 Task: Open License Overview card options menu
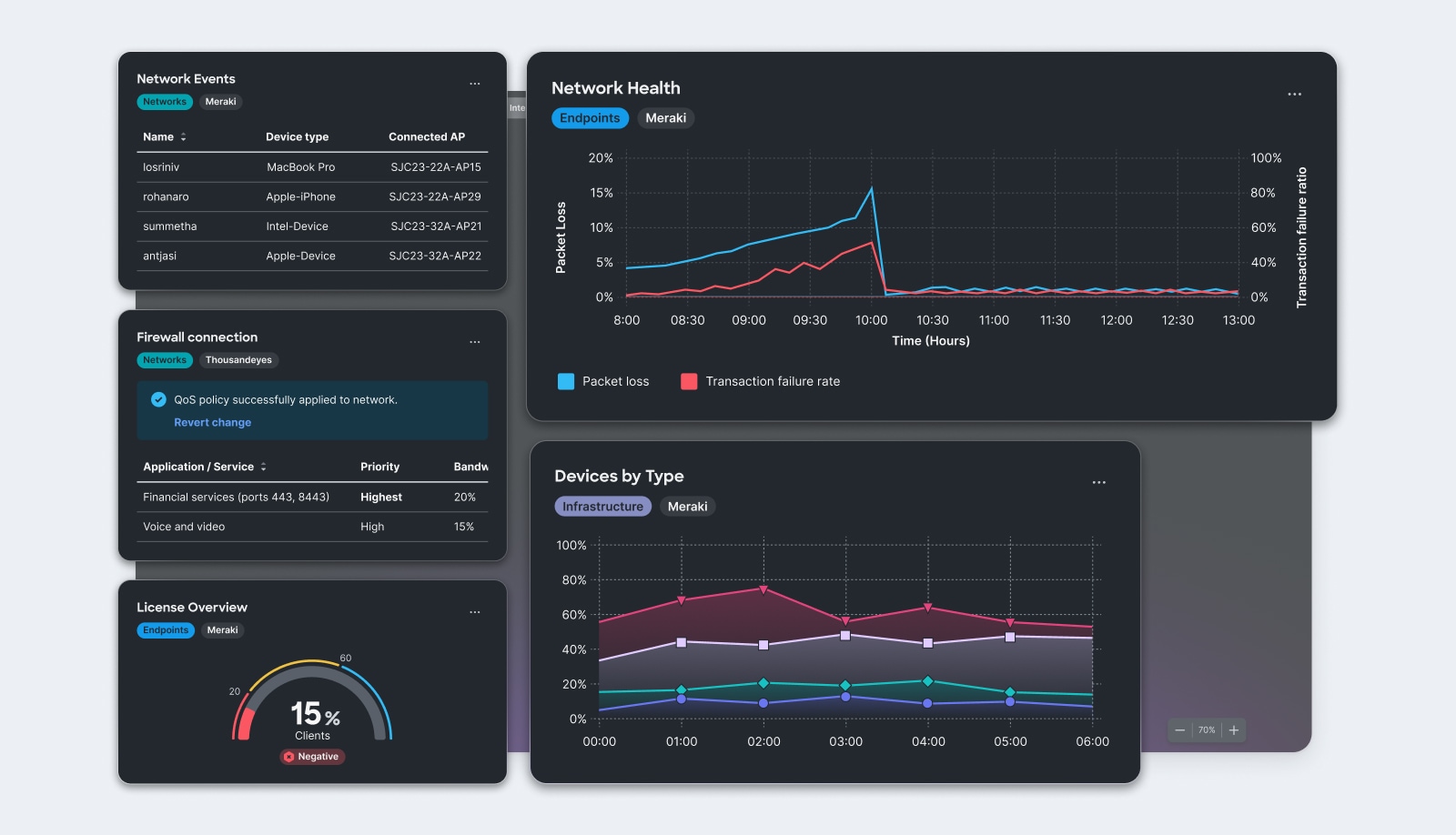[474, 612]
